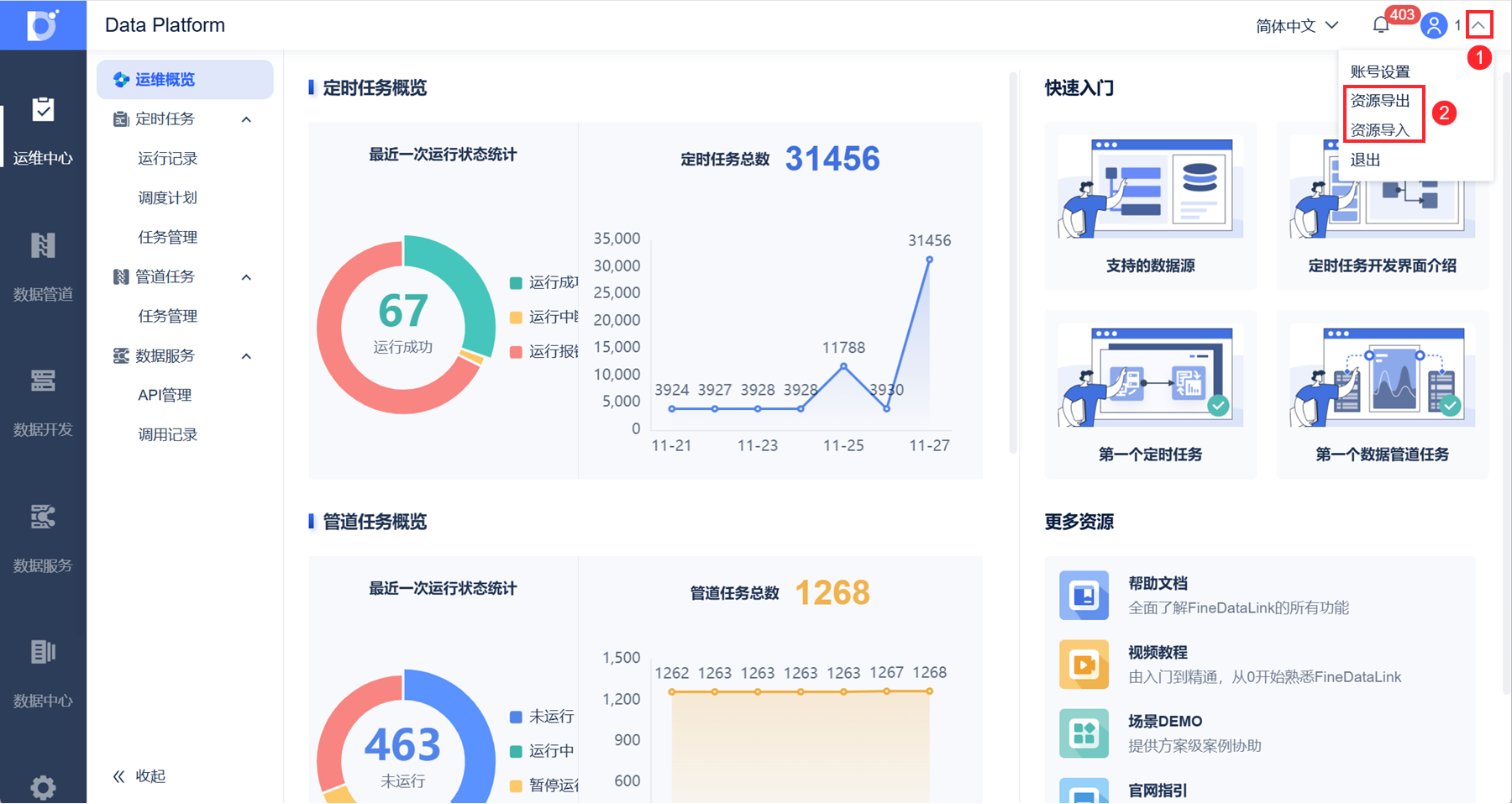1512x804 pixels.
Task: Click the 运维概览 icon in sidebar
Action: [x=121, y=80]
